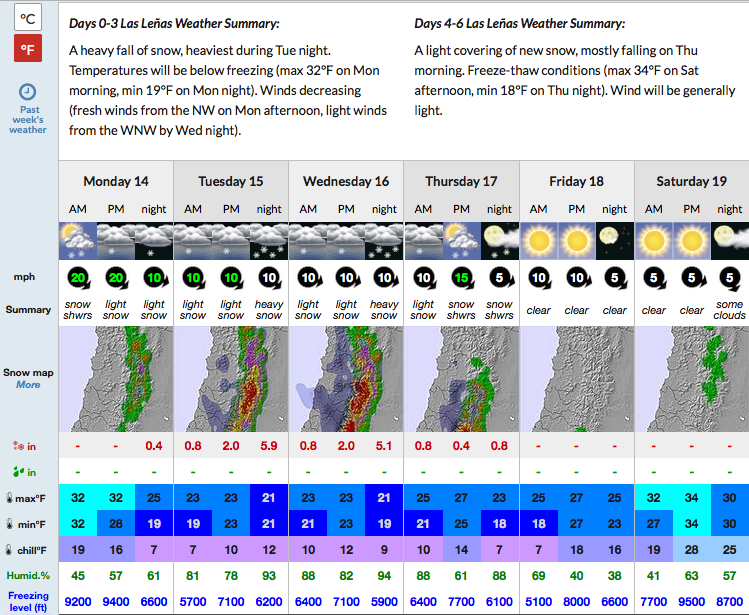Click Wednesday night humidity 94 value

click(384, 575)
